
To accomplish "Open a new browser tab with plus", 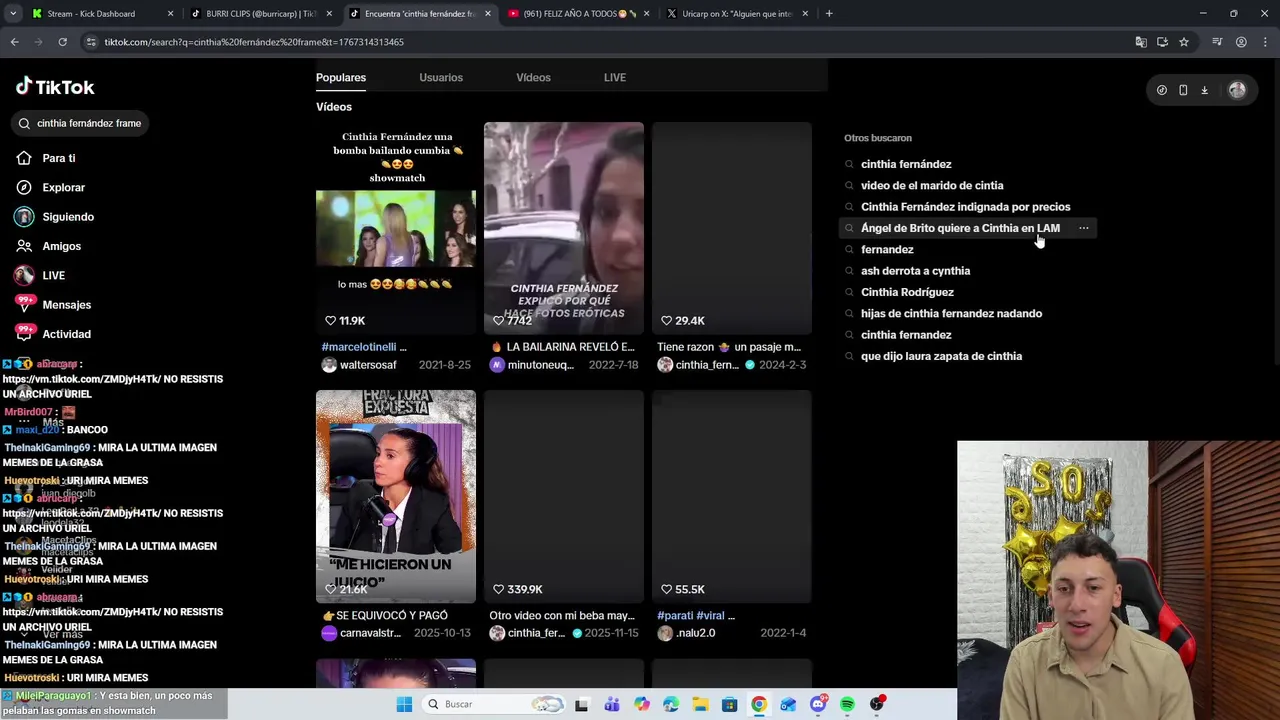I will [829, 14].
